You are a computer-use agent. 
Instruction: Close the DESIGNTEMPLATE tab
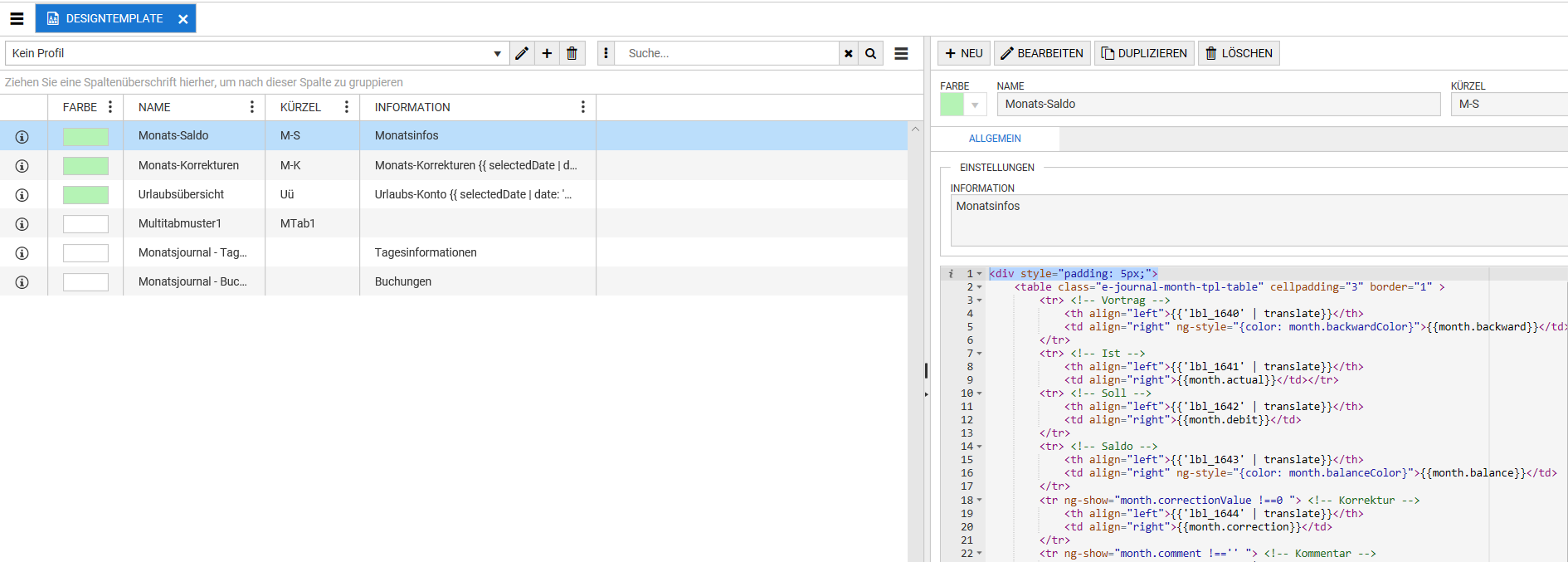tap(183, 19)
